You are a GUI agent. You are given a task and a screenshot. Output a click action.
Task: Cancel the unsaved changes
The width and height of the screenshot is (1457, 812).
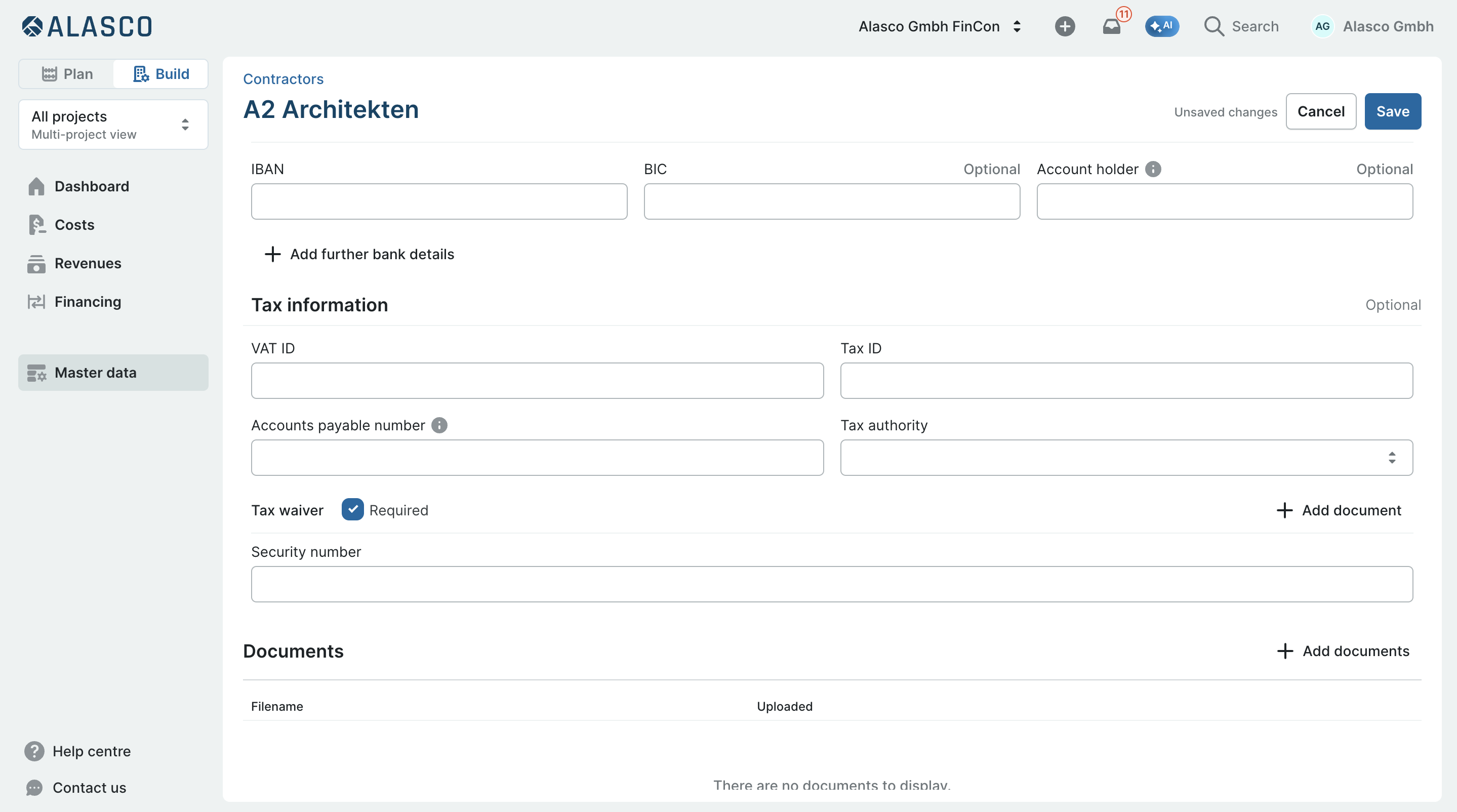(1321, 111)
